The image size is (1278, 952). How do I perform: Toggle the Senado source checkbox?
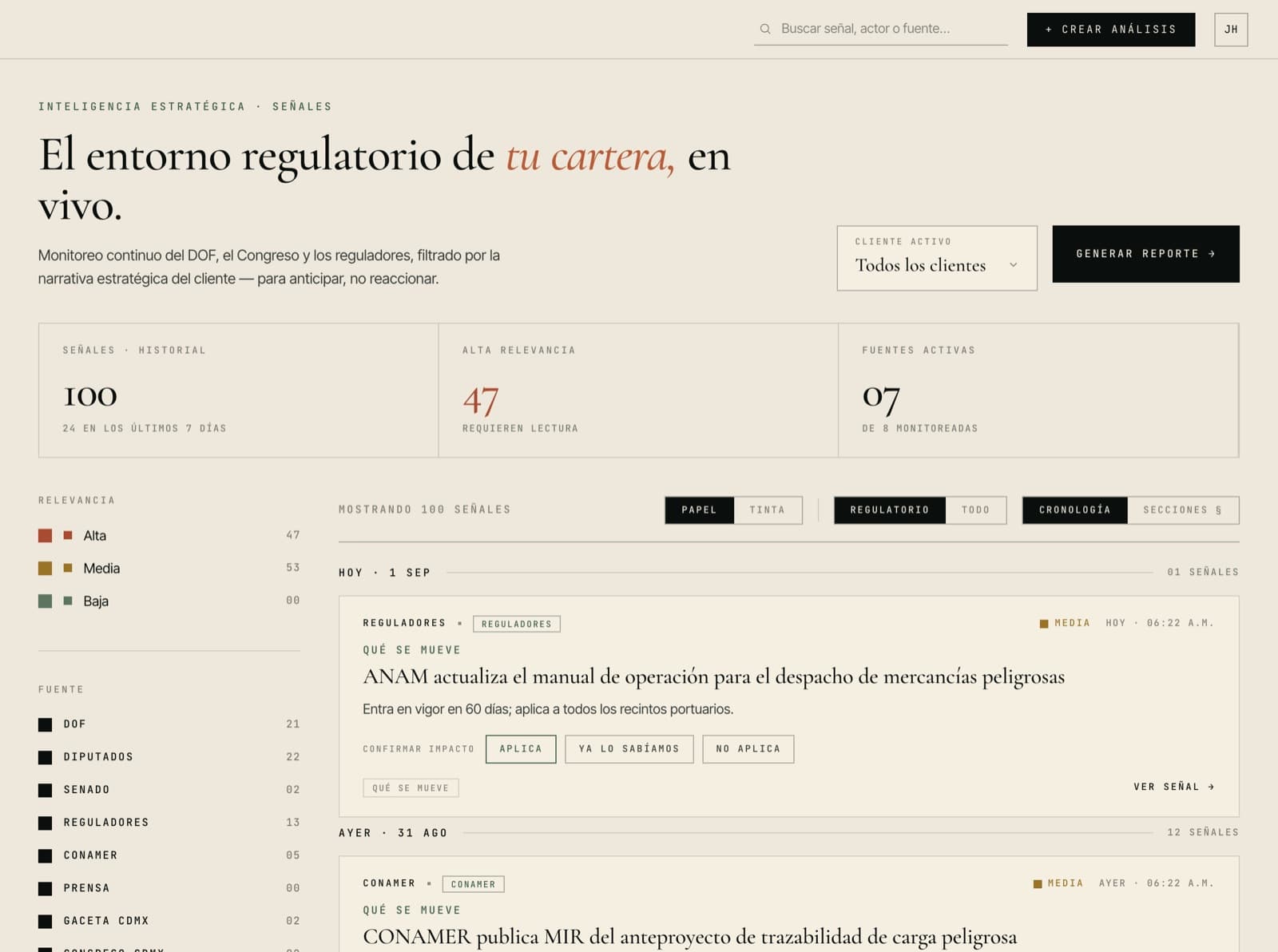pyautogui.click(x=45, y=790)
